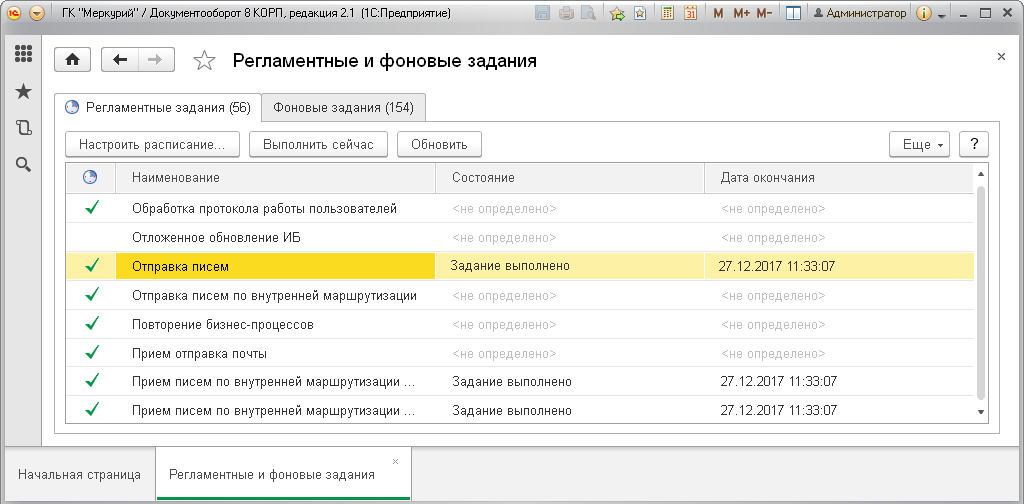
Task: Navigate forward with right arrow
Action: [155, 59]
